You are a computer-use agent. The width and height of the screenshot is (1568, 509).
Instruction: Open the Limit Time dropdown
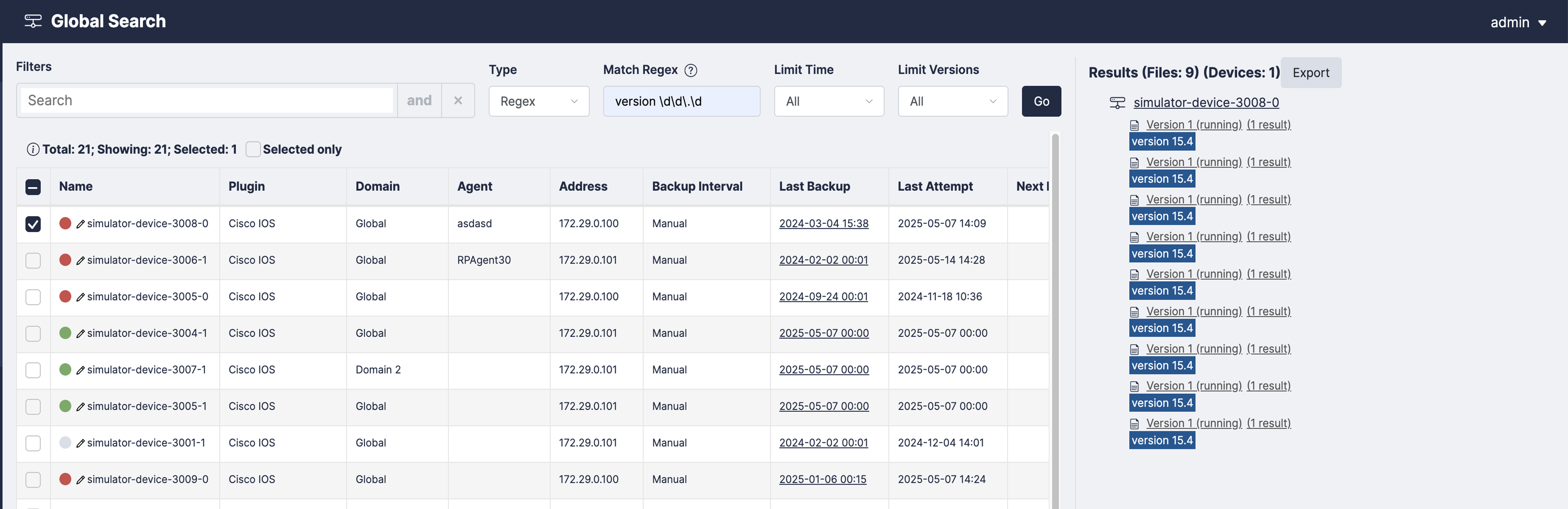(828, 102)
